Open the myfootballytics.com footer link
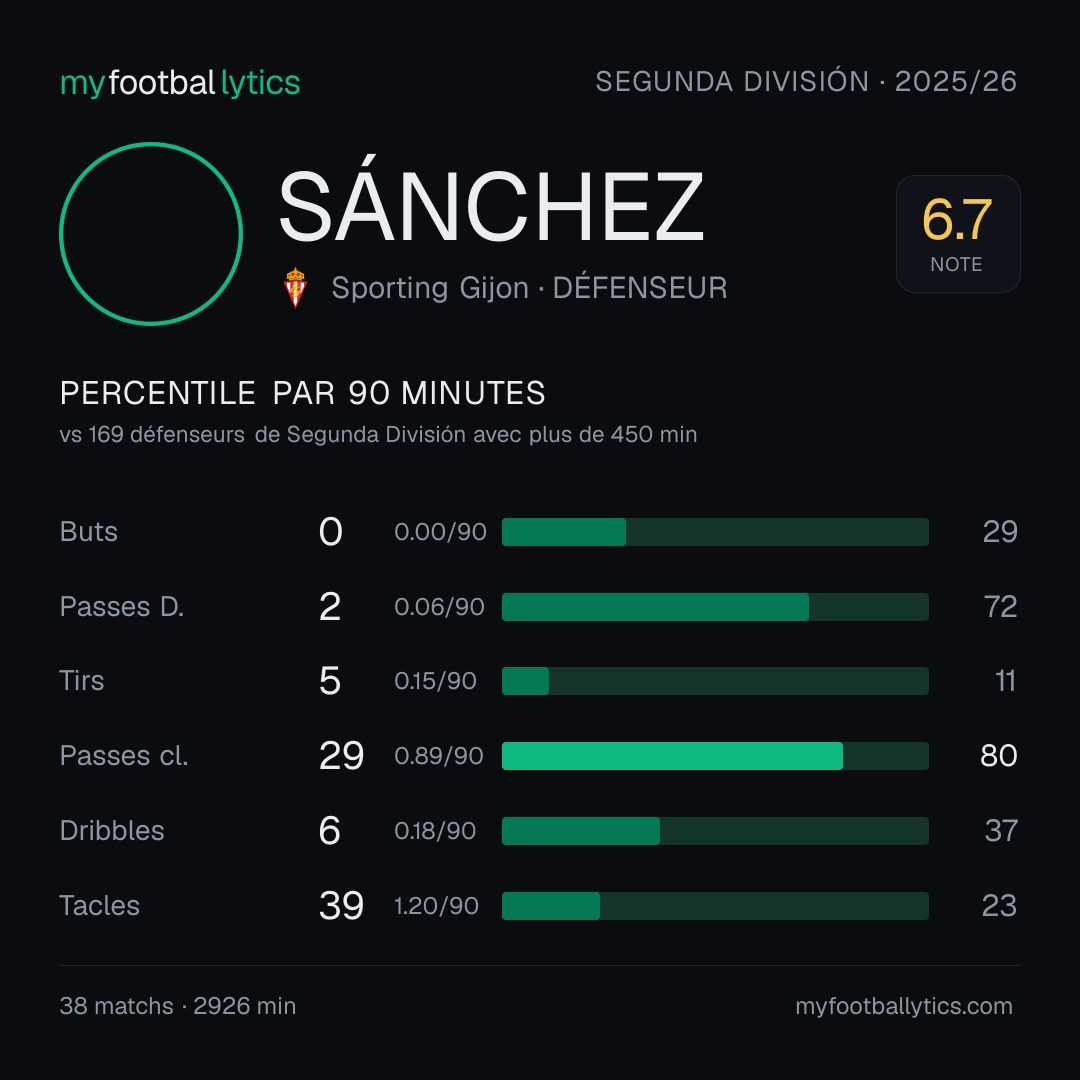 (904, 1006)
